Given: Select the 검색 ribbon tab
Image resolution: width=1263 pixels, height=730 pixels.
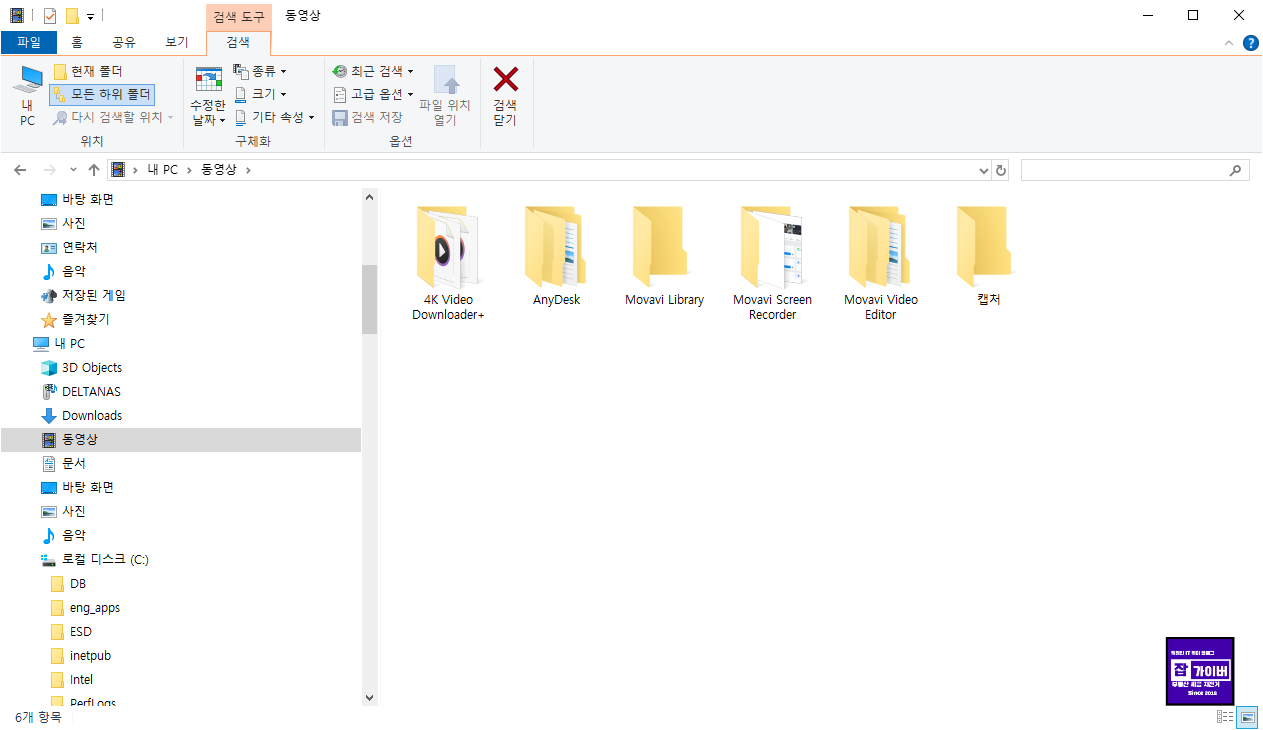Looking at the screenshot, I should tap(238, 42).
